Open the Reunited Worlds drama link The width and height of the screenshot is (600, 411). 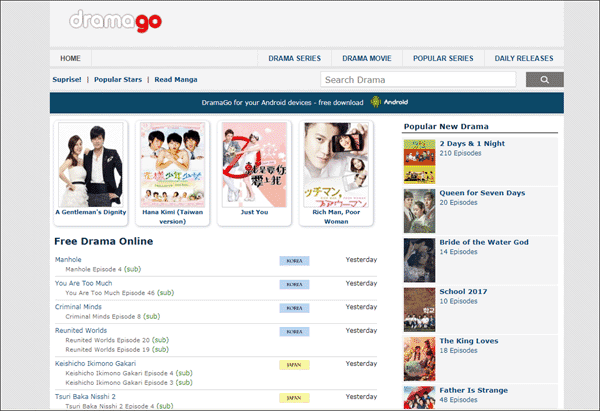(x=81, y=331)
